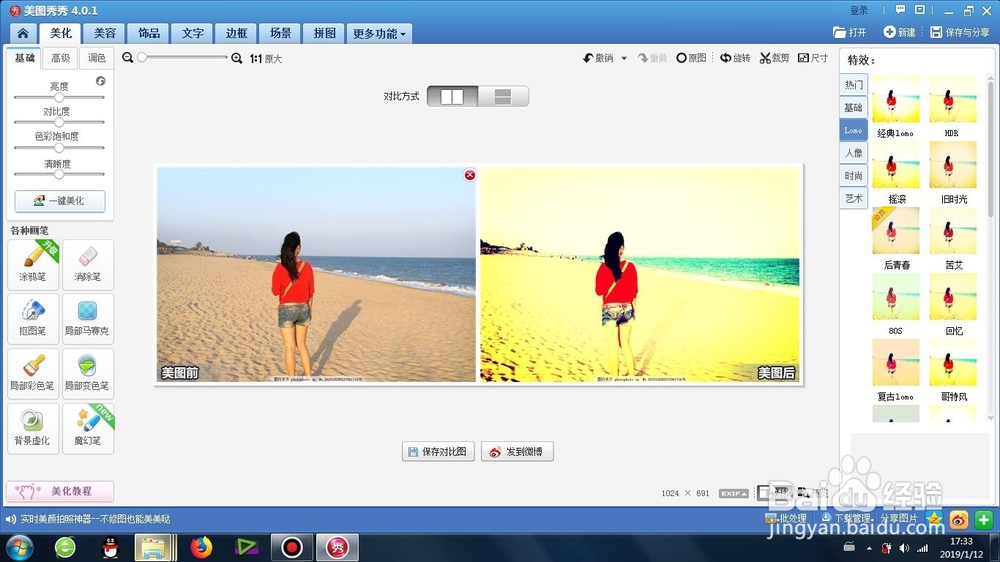The height and width of the screenshot is (562, 1000).
Task: Select the 局部马赛克 mosaic tool
Action: (88, 318)
